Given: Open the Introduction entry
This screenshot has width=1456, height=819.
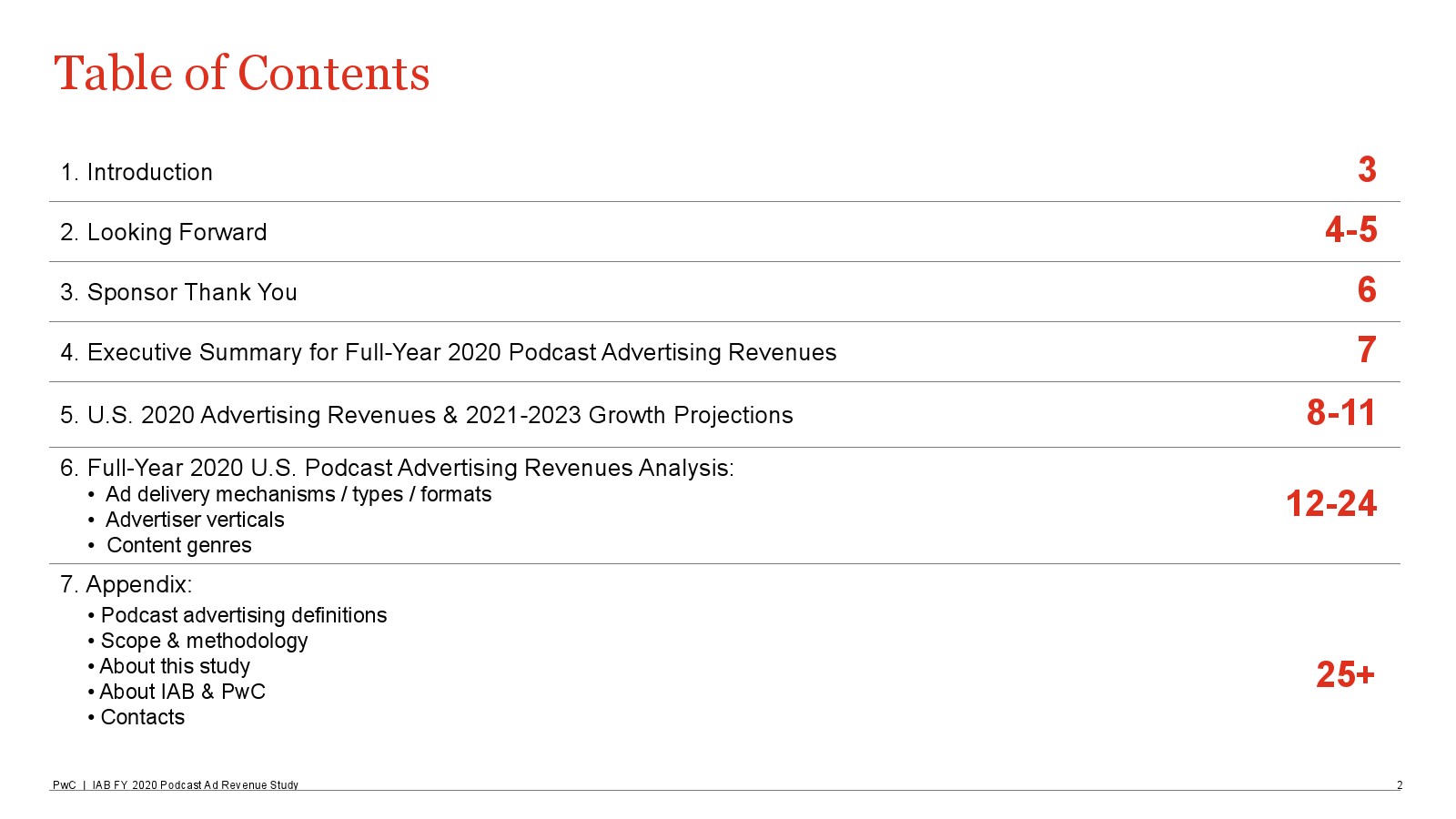Looking at the screenshot, I should [136, 172].
